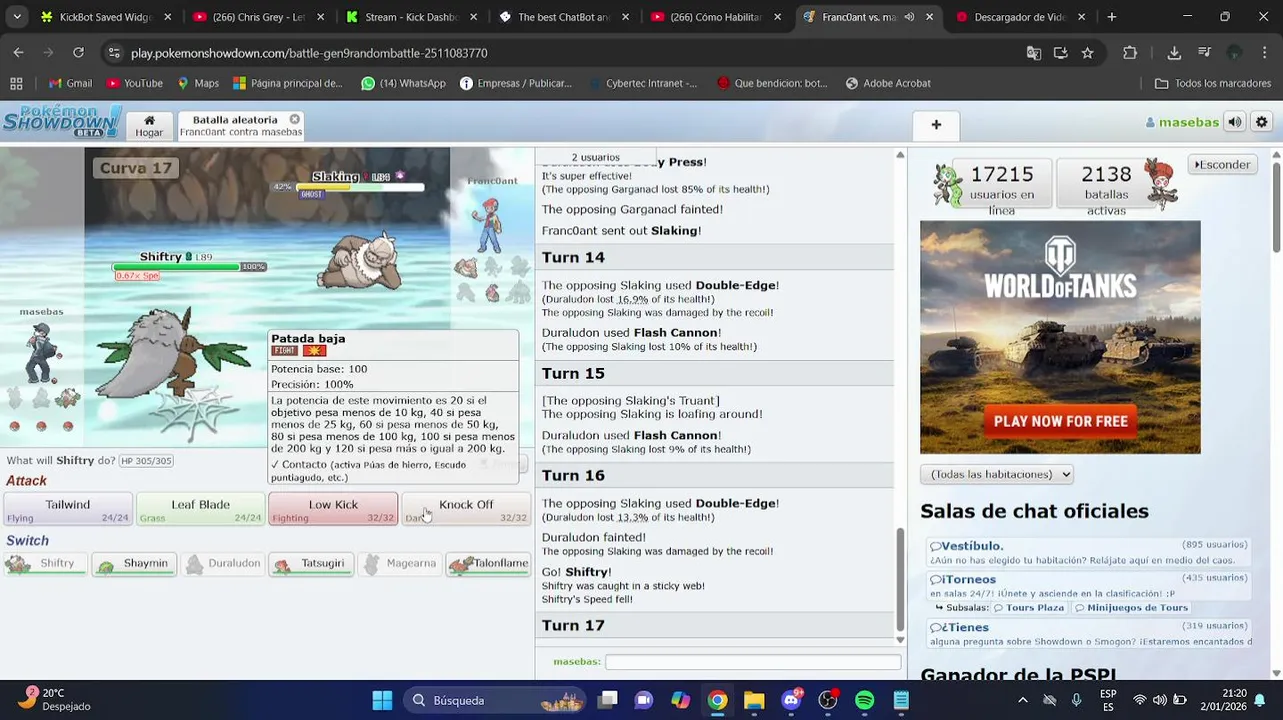
Task: Open Showdown options gear icon
Action: [x=1262, y=122]
